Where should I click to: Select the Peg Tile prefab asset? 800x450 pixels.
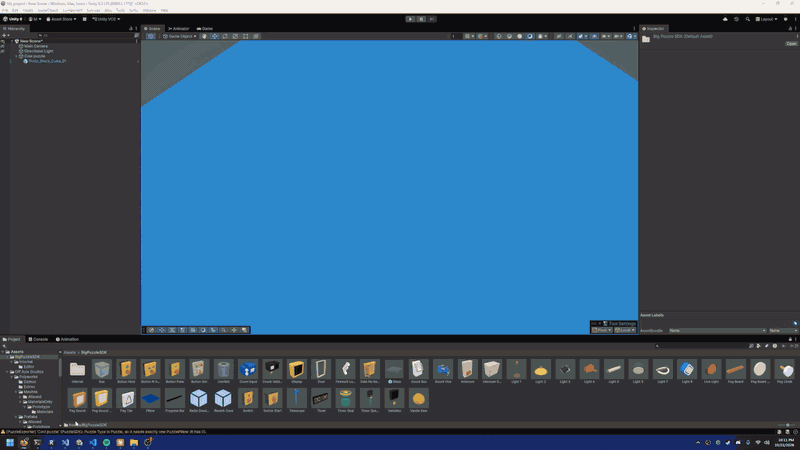coord(126,401)
